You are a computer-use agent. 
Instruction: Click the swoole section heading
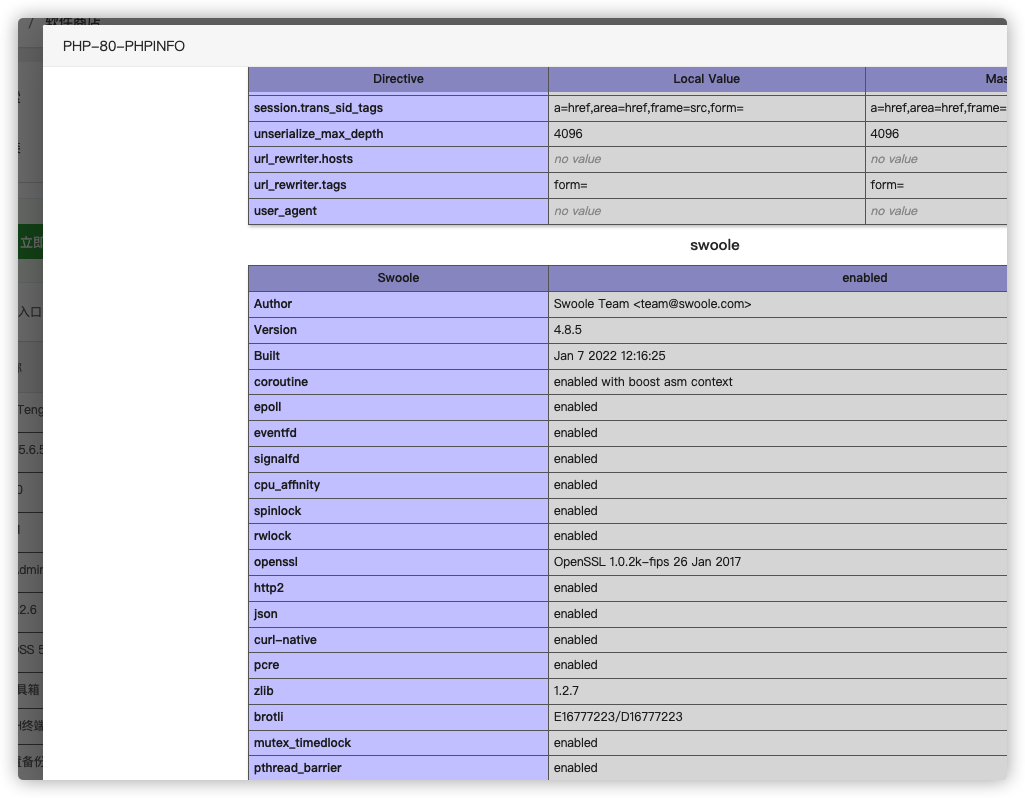pyautogui.click(x=714, y=245)
